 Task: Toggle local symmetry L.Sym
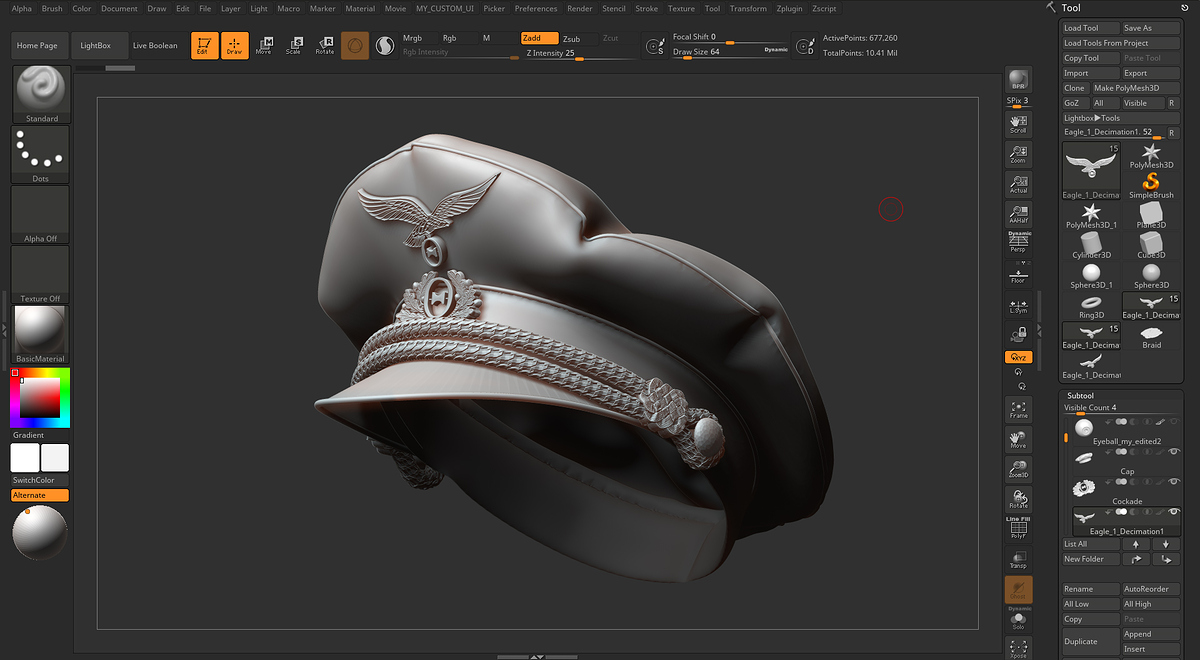(1018, 303)
